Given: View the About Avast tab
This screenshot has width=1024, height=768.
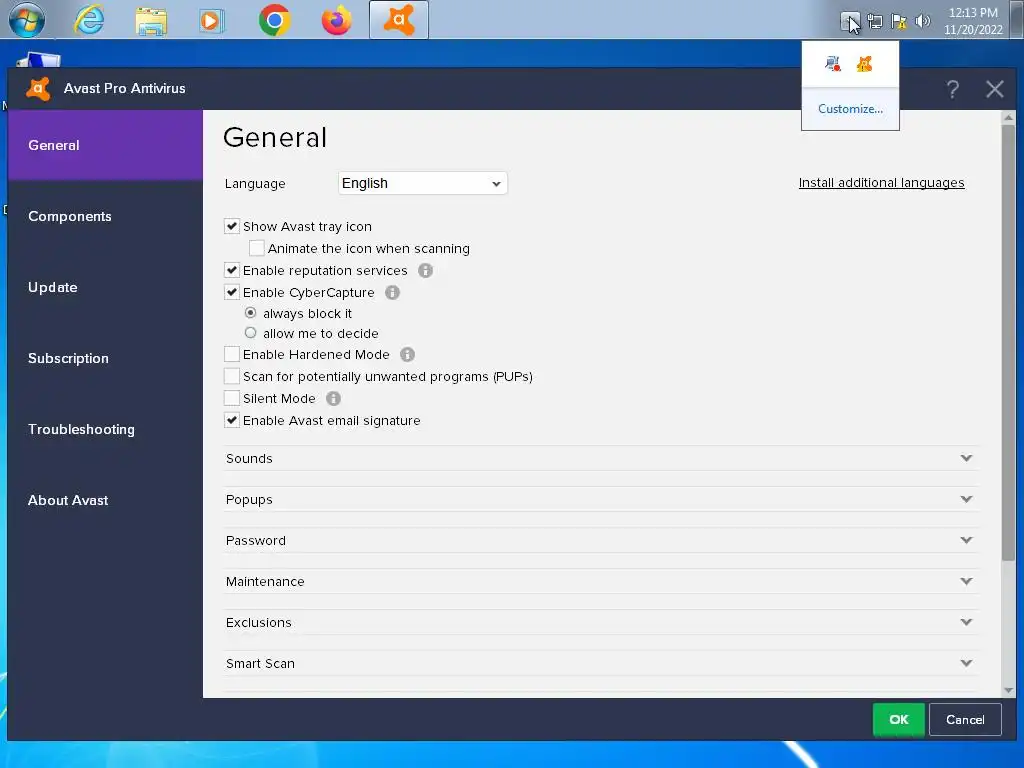Looking at the screenshot, I should point(105,500).
